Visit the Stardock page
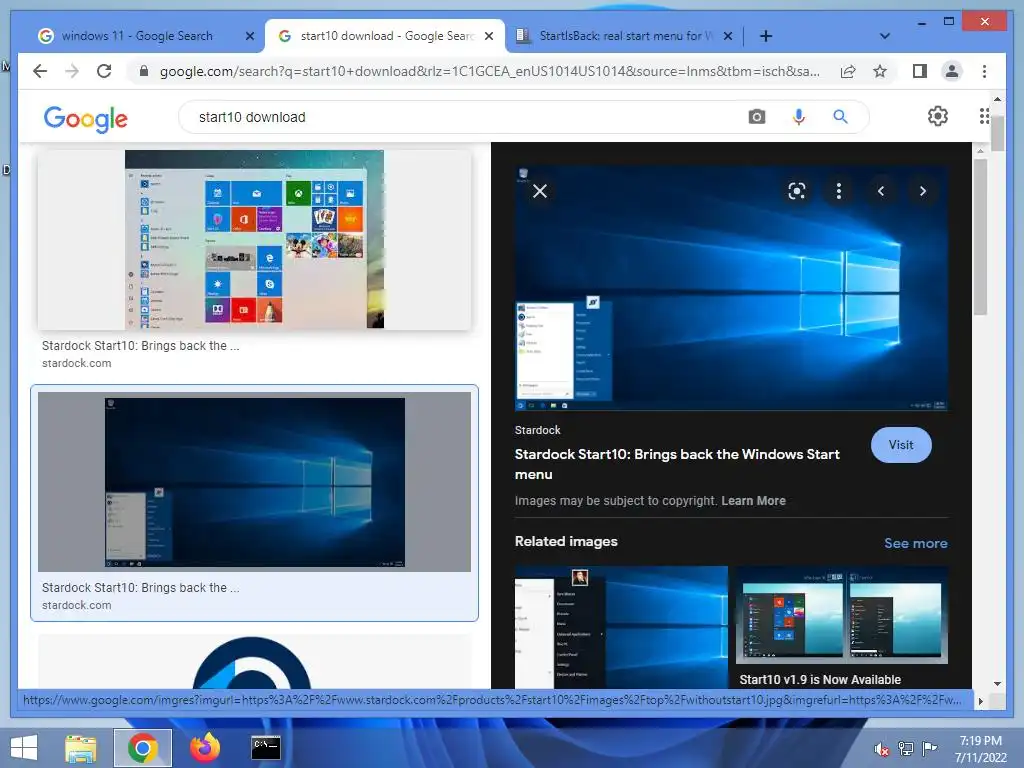This screenshot has height=768, width=1024. (x=901, y=445)
